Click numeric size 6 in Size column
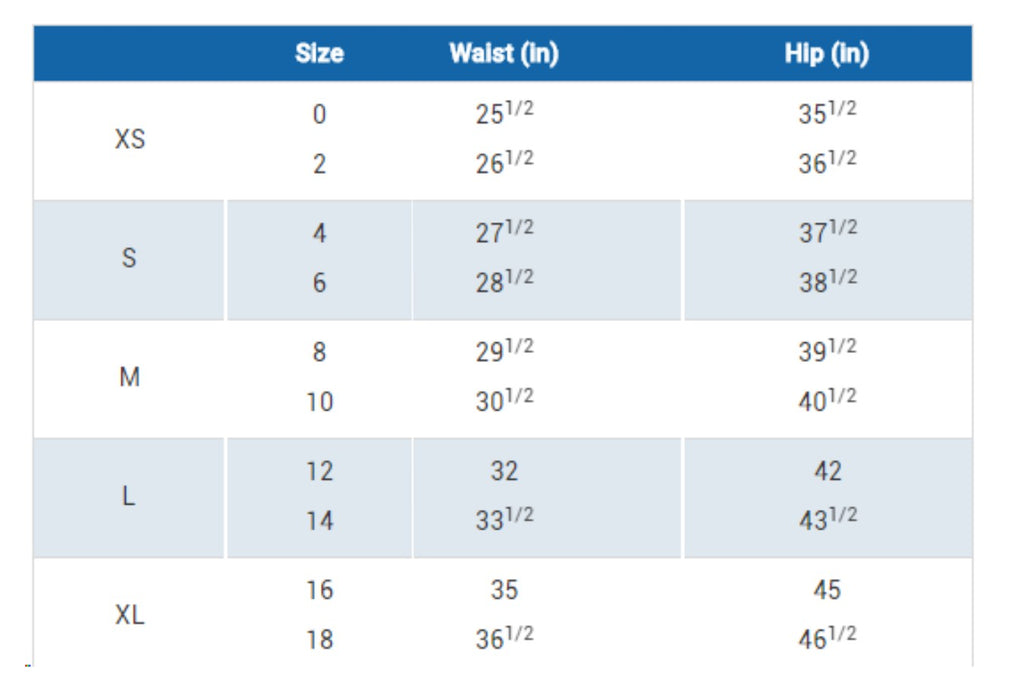 [x=319, y=283]
